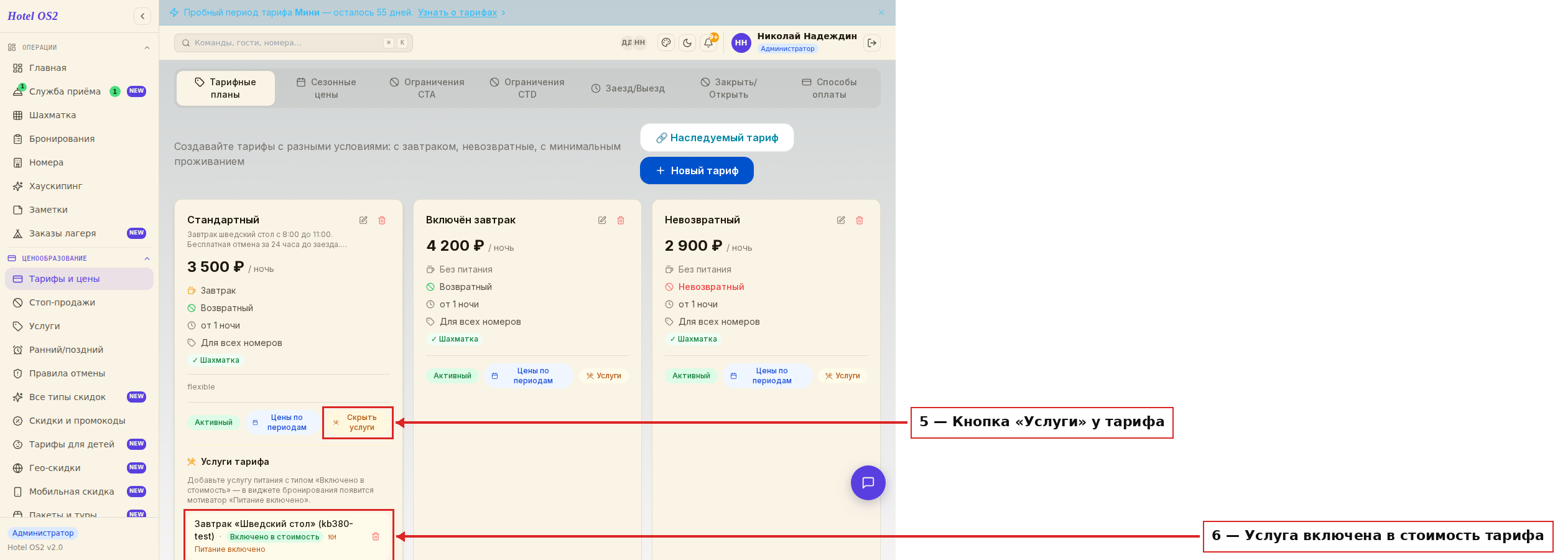Open notifications bell
Screen dimensions: 1568x560
pyautogui.click(x=708, y=43)
